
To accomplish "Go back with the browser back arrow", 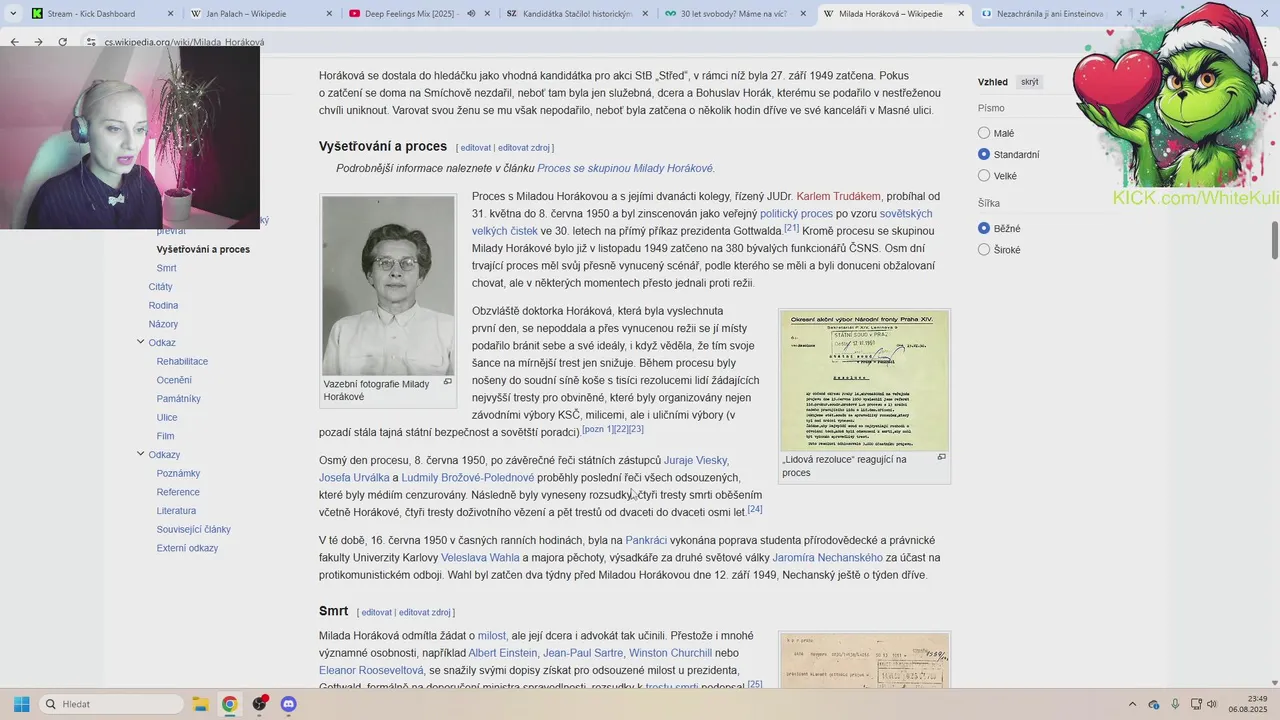I will click(14, 42).
